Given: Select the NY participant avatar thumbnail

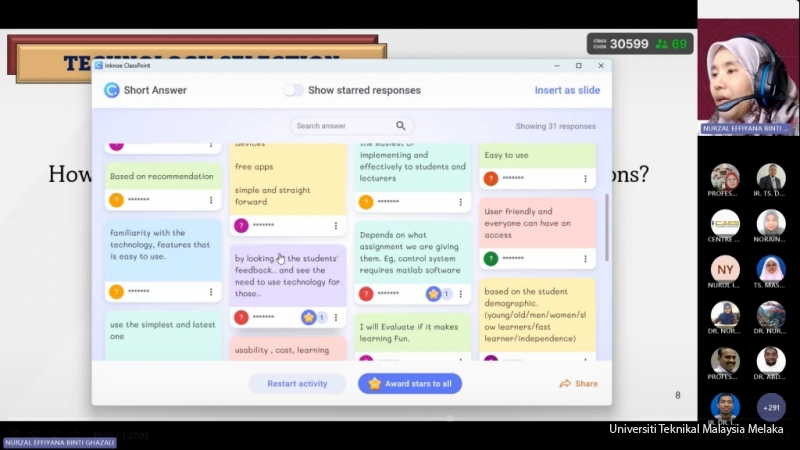Looking at the screenshot, I should (x=725, y=270).
